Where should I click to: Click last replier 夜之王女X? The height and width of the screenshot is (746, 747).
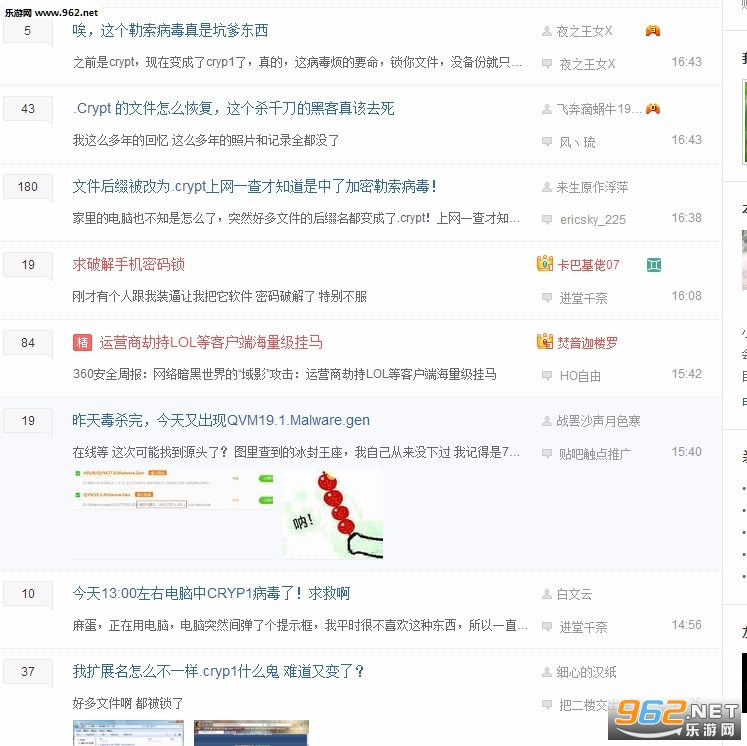(x=587, y=64)
